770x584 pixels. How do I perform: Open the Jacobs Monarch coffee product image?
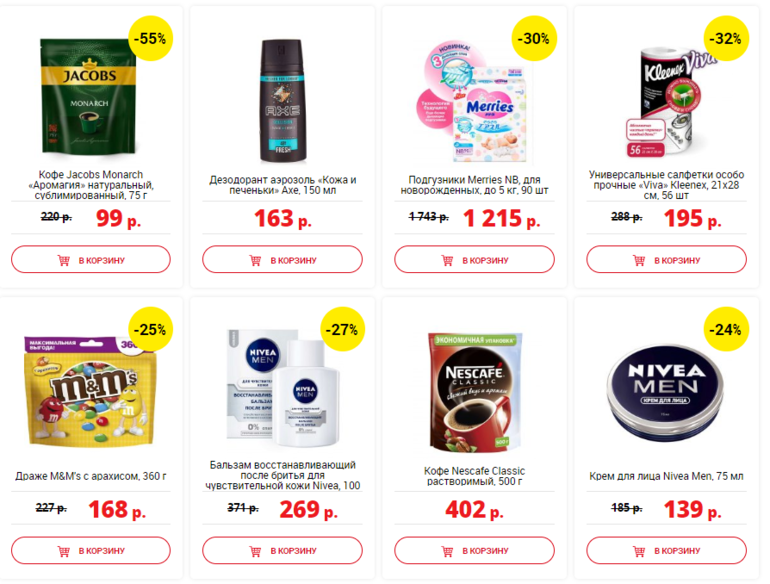pos(88,97)
